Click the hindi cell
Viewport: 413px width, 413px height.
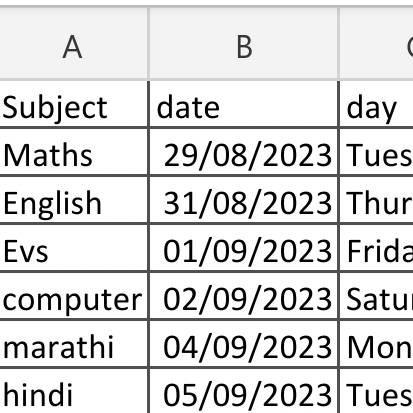click(x=74, y=391)
